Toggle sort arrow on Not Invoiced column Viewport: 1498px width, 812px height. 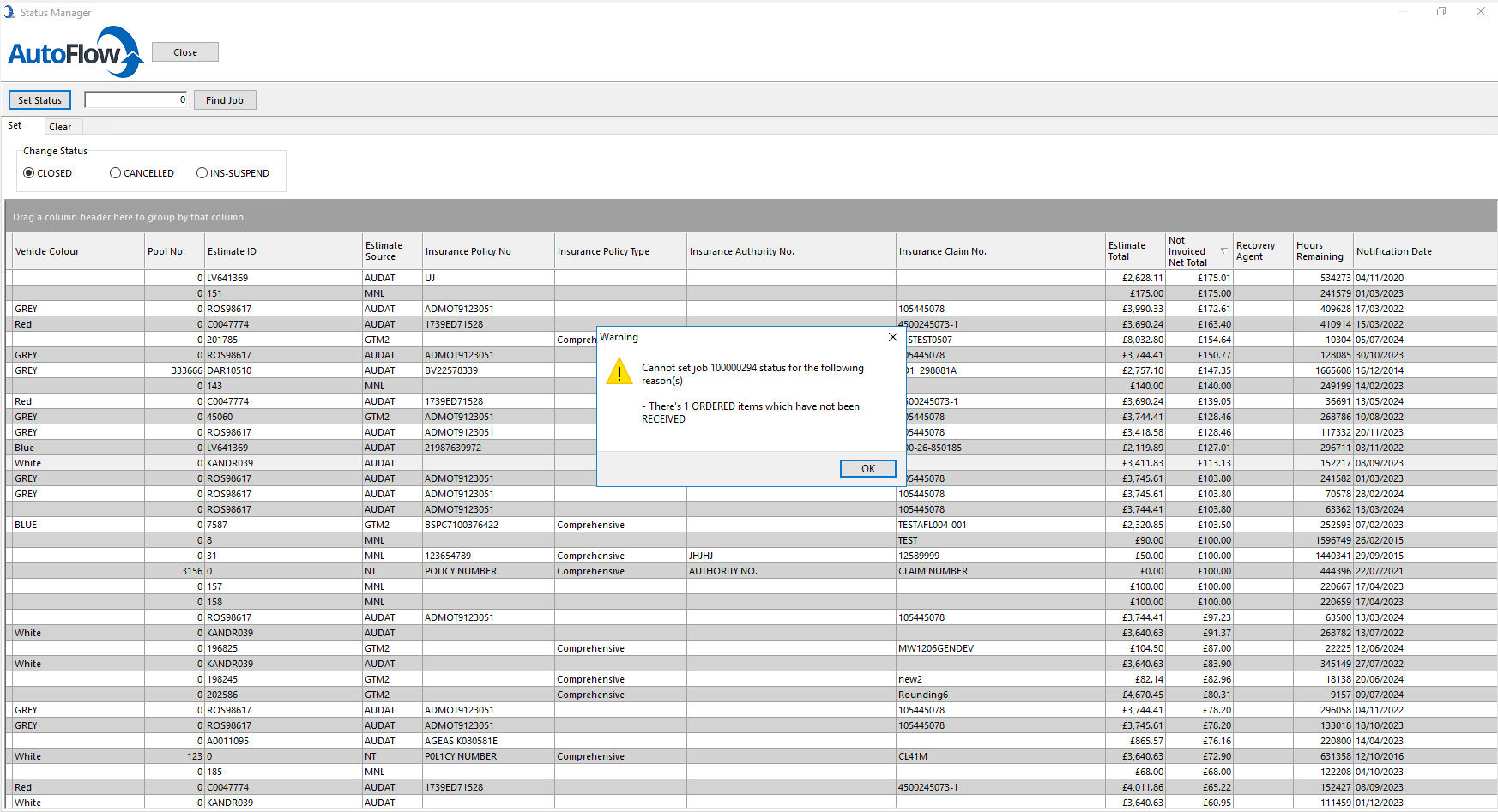click(1224, 251)
